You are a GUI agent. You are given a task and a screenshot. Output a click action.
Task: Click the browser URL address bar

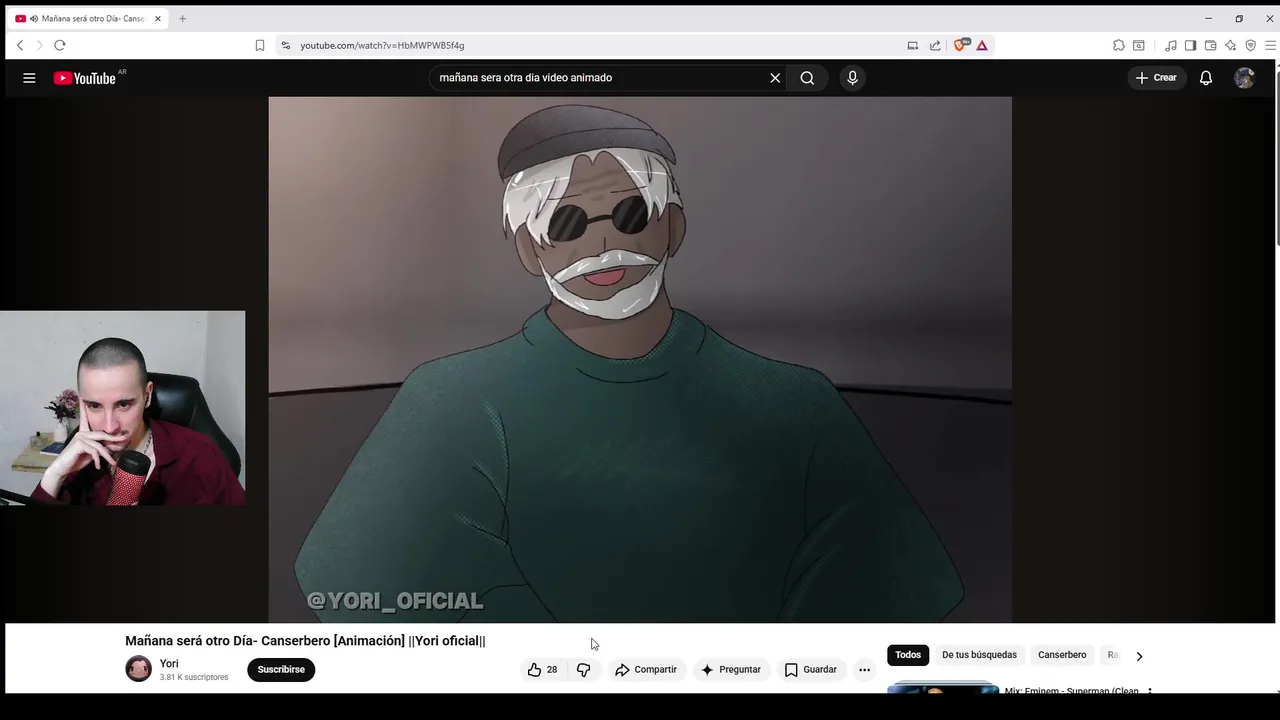[x=600, y=45]
